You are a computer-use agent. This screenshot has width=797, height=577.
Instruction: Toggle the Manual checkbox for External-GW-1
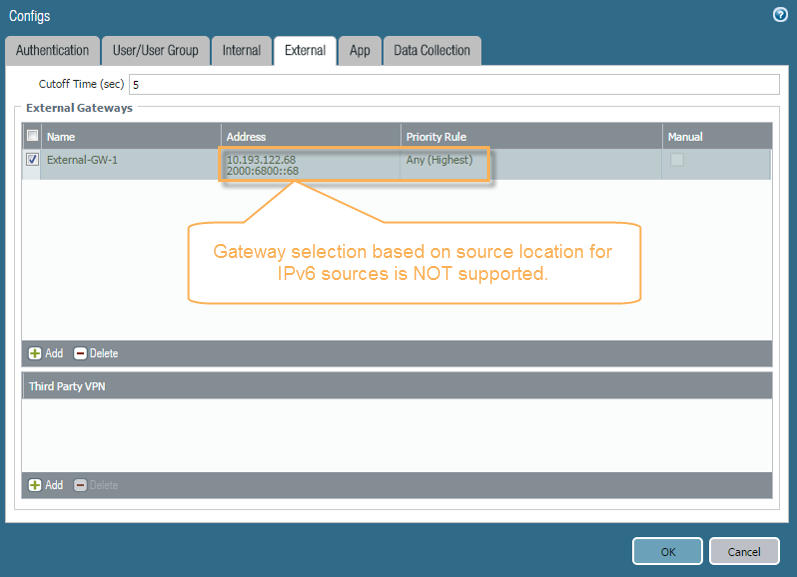[x=677, y=160]
